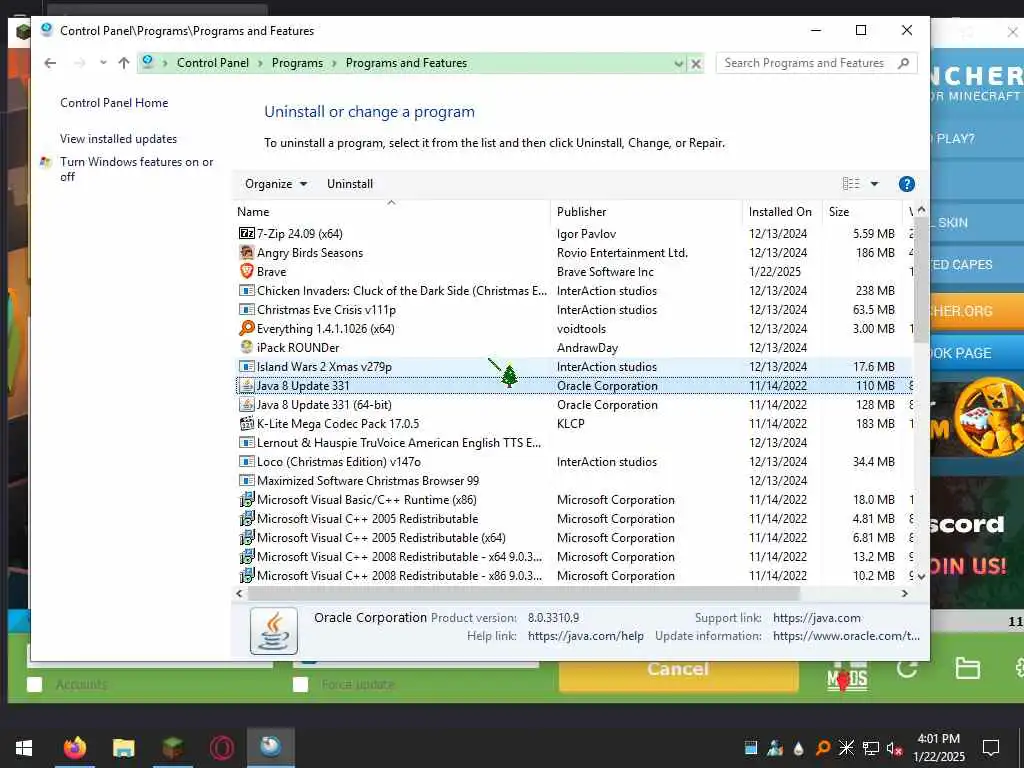Expand the view options dropdown arrow

coord(874,184)
